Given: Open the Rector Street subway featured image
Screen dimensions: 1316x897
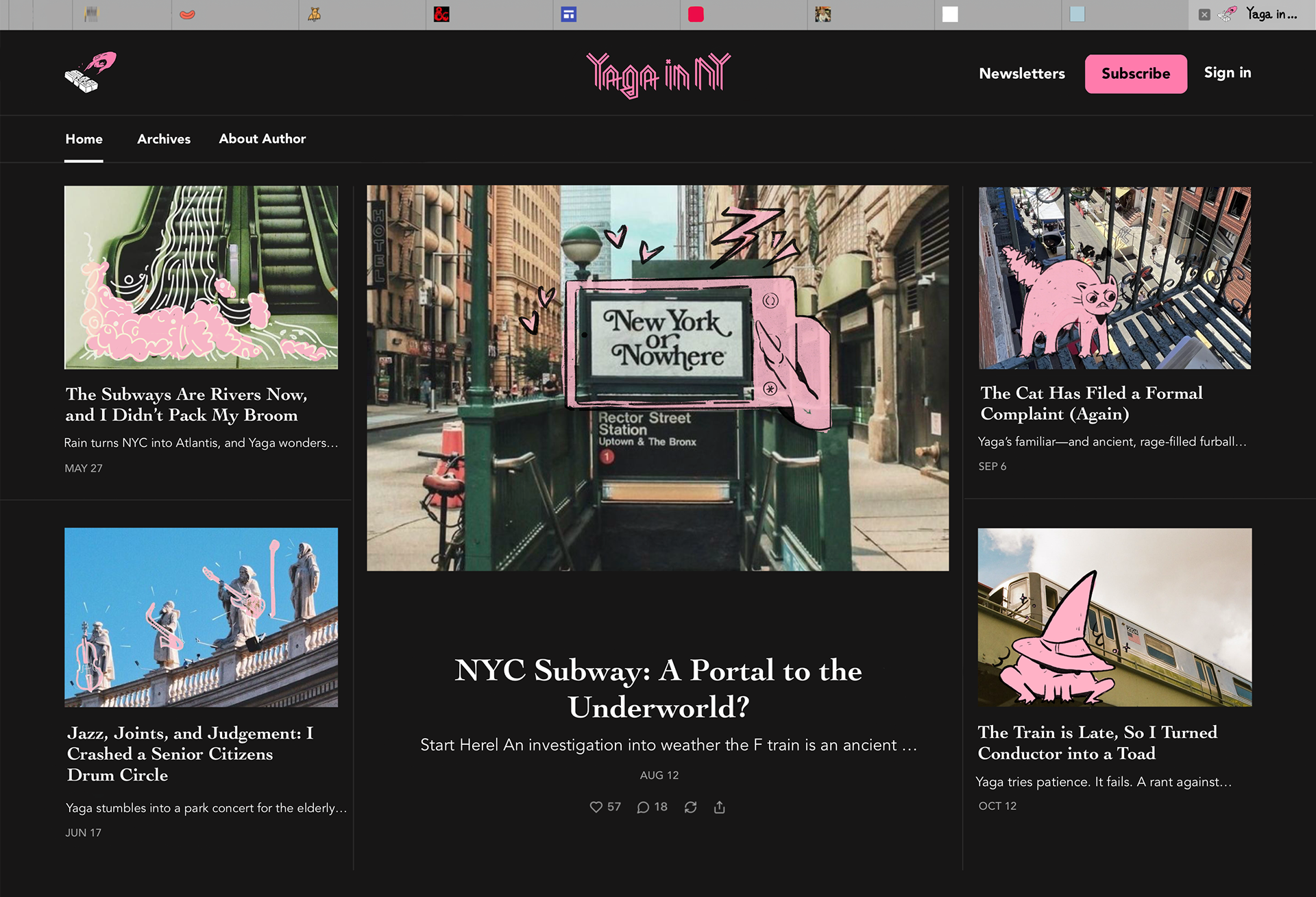Looking at the screenshot, I should coord(657,378).
